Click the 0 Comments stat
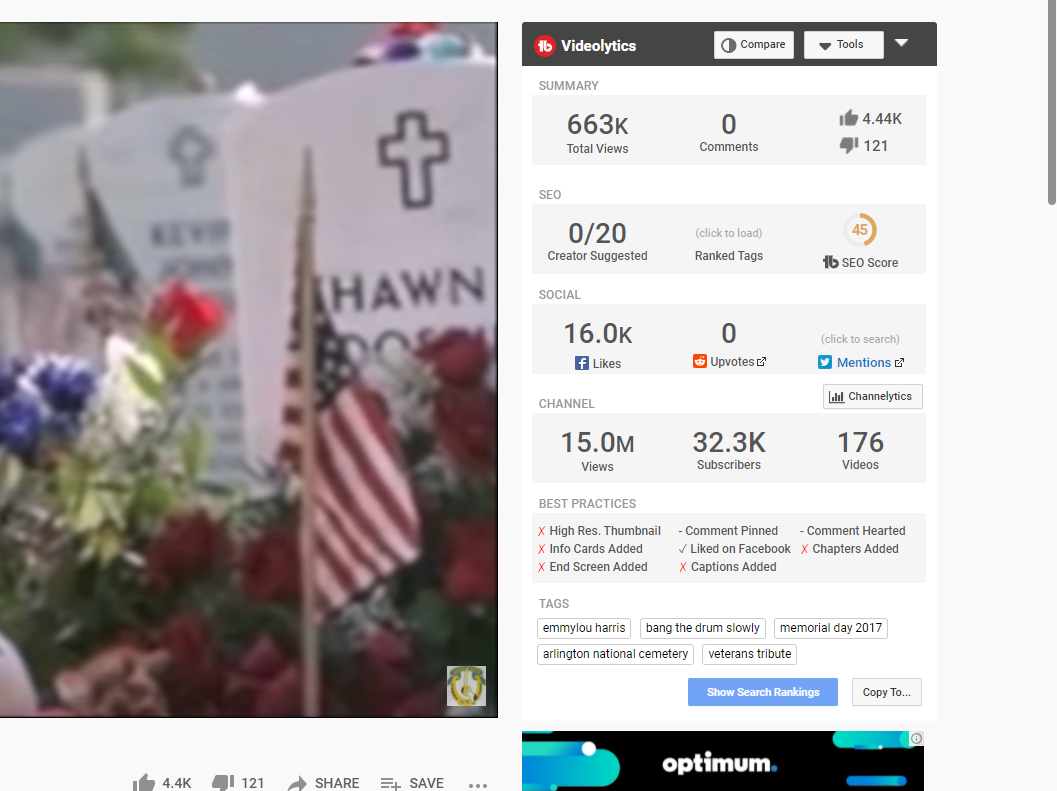 click(729, 132)
